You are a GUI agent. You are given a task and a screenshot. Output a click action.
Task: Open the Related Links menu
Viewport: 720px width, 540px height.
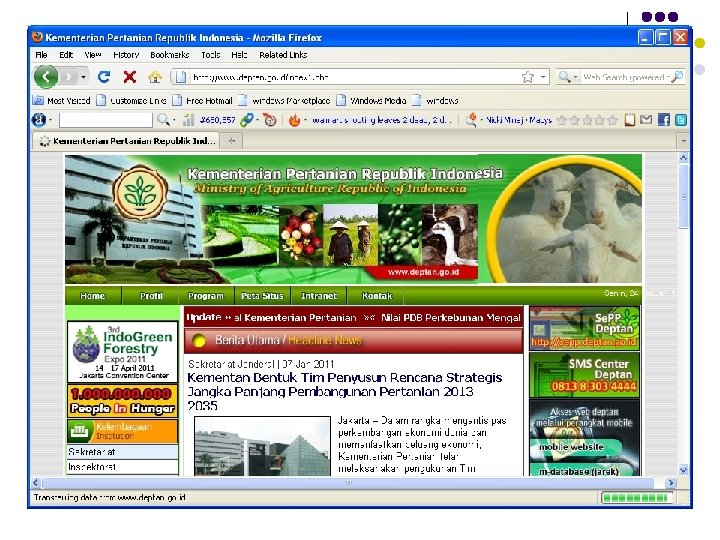(x=283, y=55)
